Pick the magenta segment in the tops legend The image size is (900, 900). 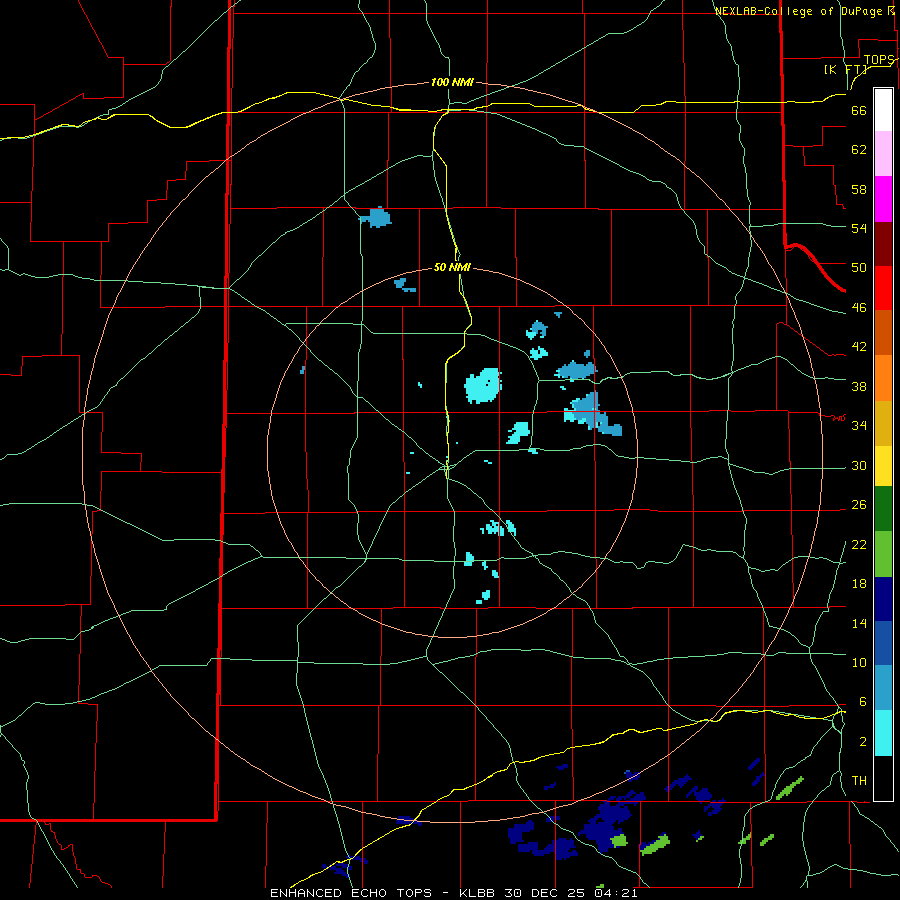(883, 199)
